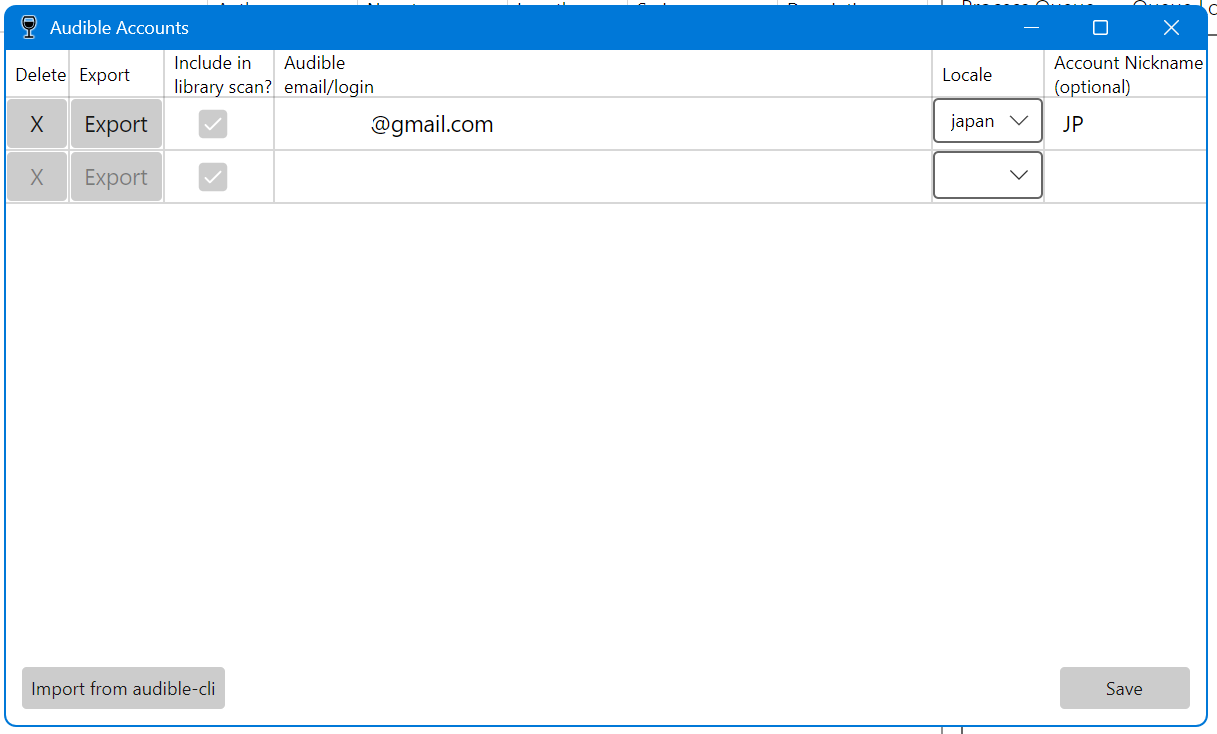This screenshot has height=734, width=1217.
Task: Toggle library scan checkbox in empty row
Action: click(x=213, y=177)
